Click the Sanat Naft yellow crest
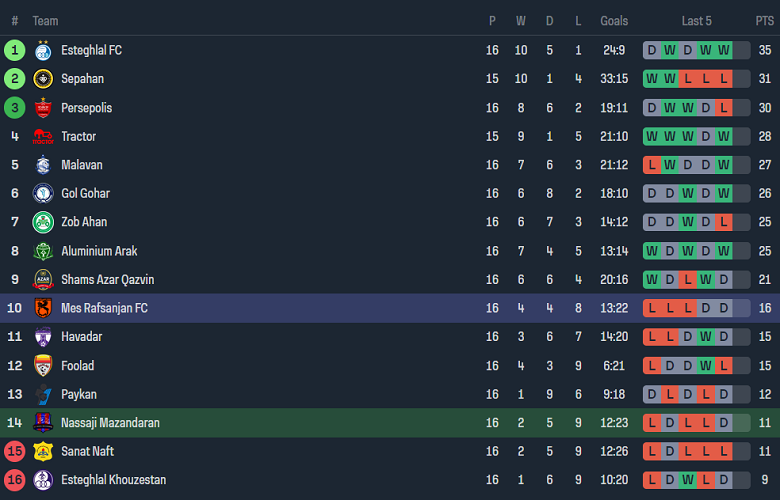Image resolution: width=780 pixels, height=500 pixels. 43,451
